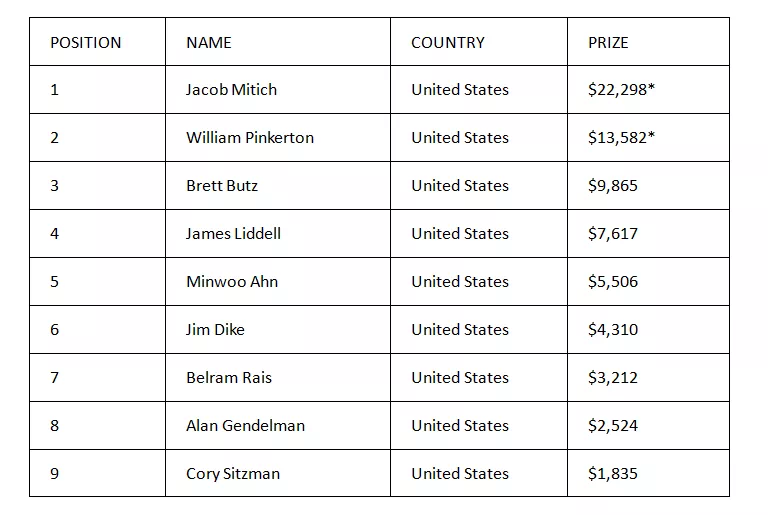Select the Cory Sitzman name cell
This screenshot has height=515, width=768.
(x=278, y=473)
